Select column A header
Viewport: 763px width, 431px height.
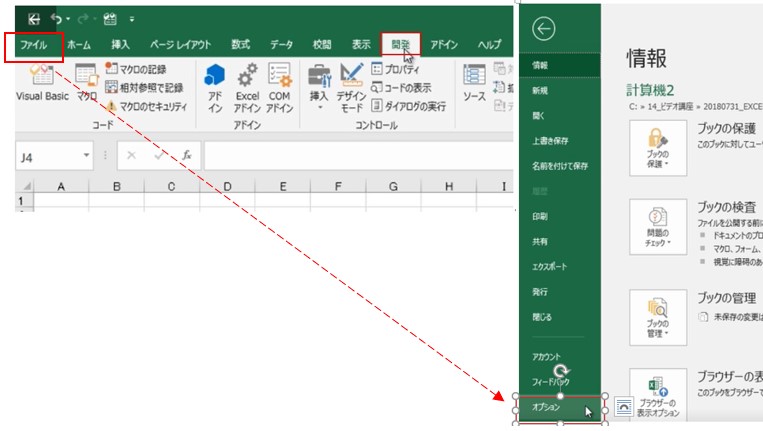click(x=61, y=186)
